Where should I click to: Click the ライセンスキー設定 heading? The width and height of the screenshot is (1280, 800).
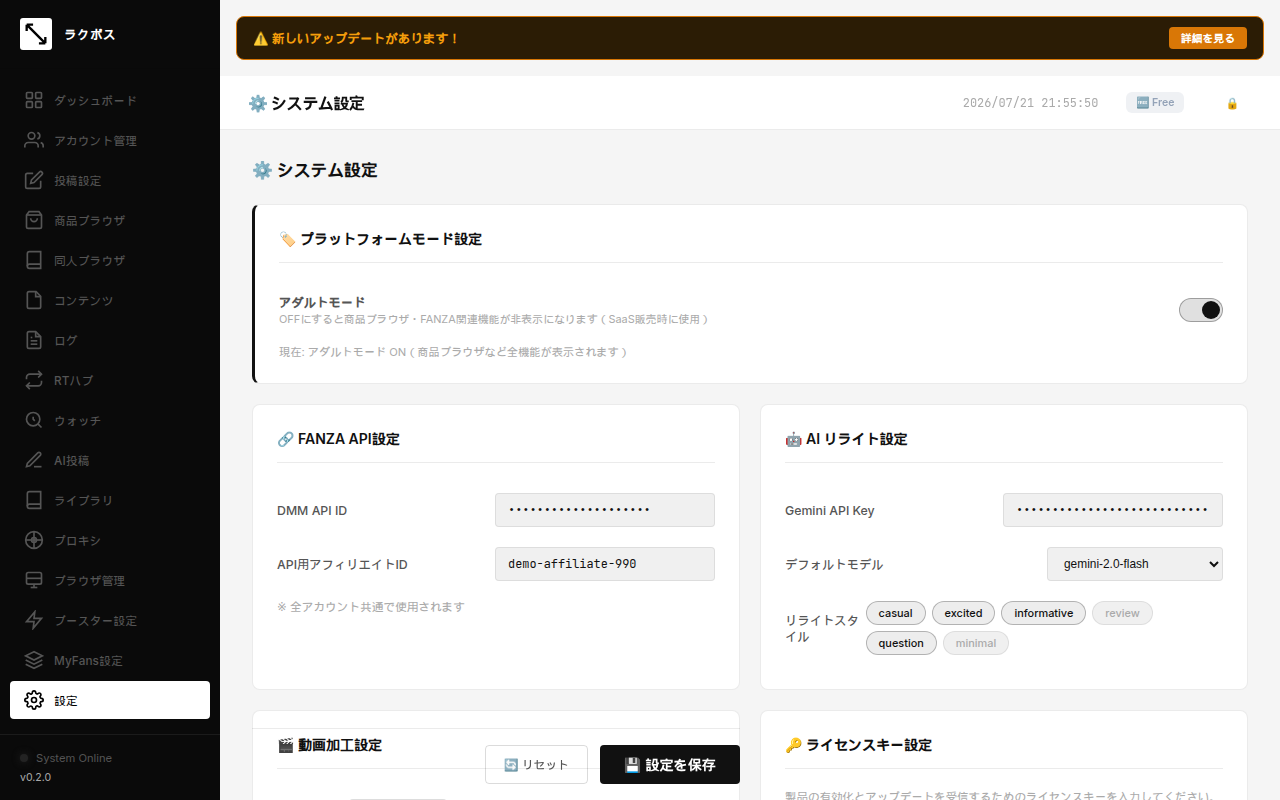pos(858,745)
